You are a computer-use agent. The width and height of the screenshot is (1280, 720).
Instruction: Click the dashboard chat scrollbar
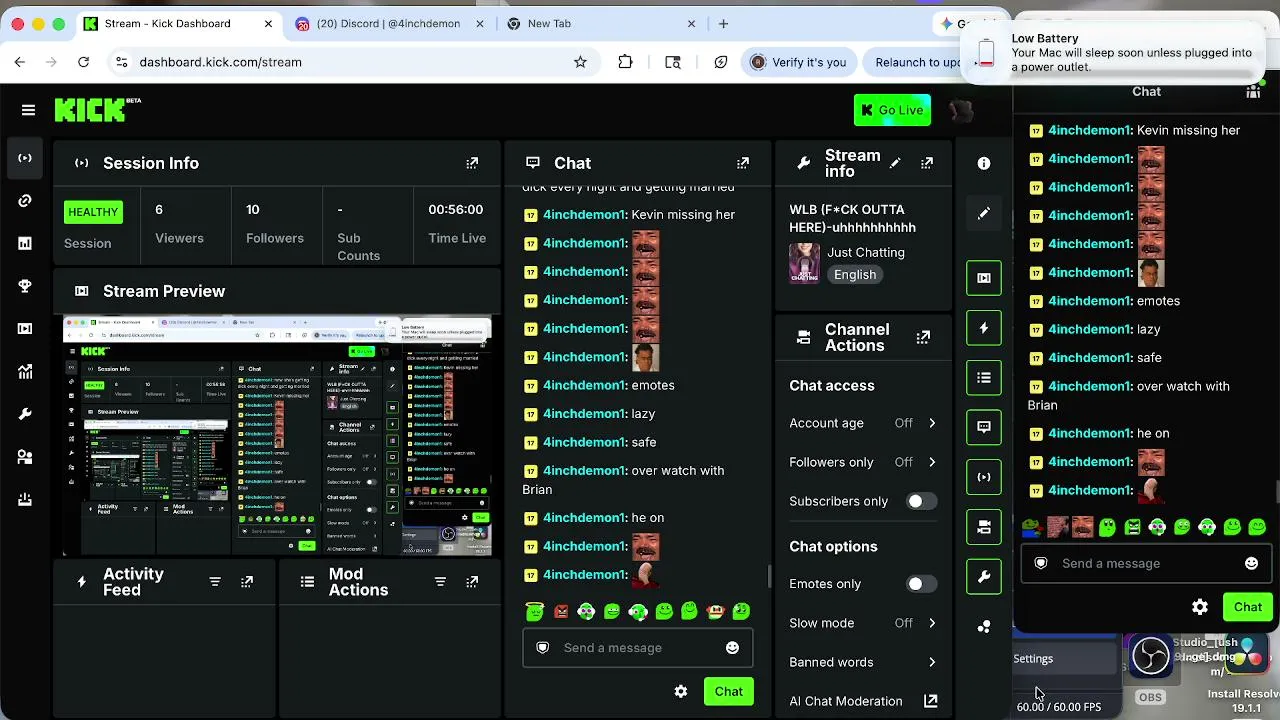[769, 576]
